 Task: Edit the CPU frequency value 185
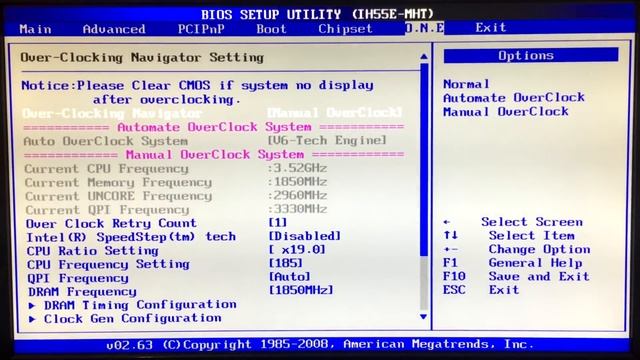coord(286,263)
